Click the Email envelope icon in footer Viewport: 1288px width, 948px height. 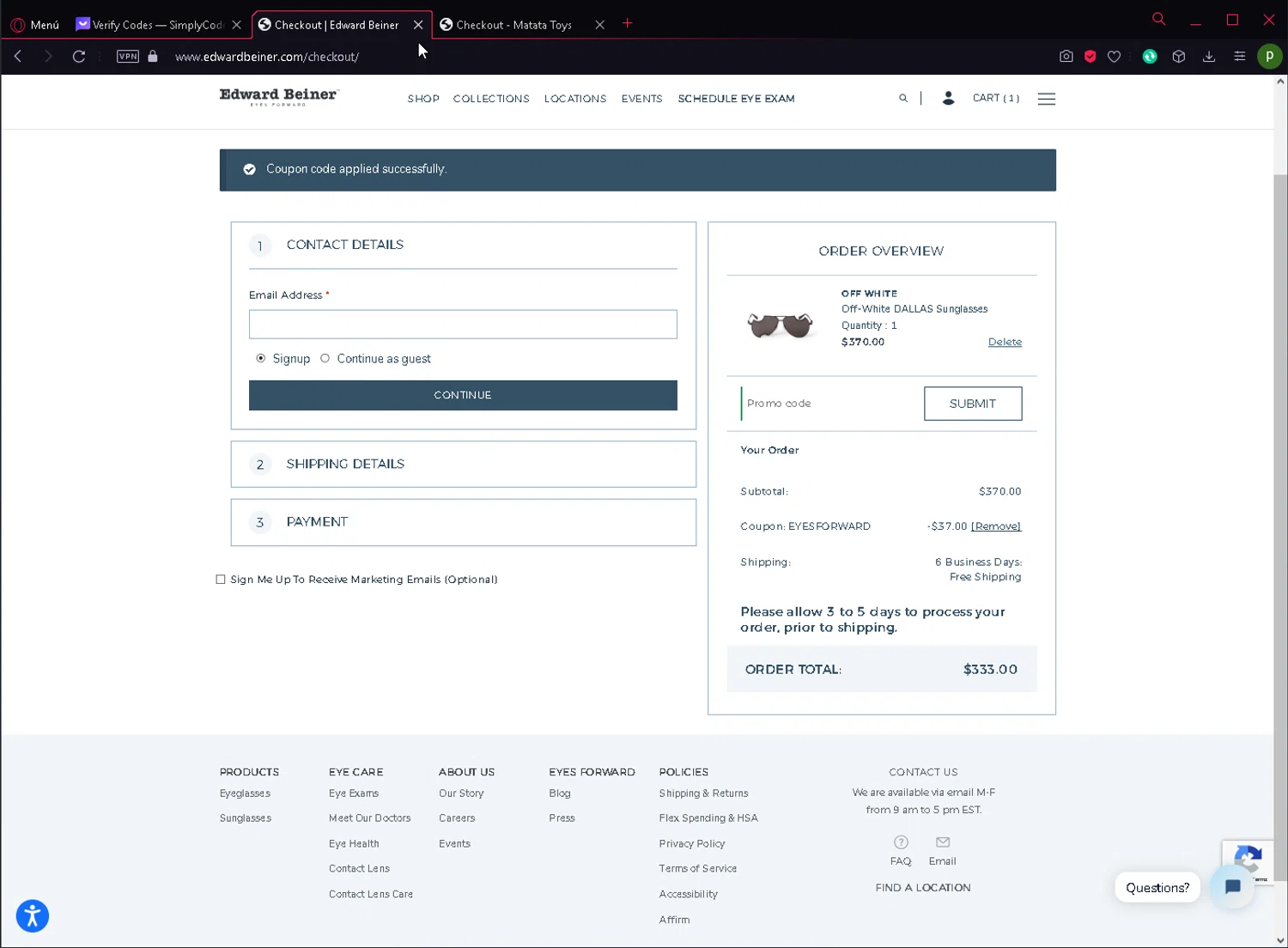pyautogui.click(x=943, y=842)
